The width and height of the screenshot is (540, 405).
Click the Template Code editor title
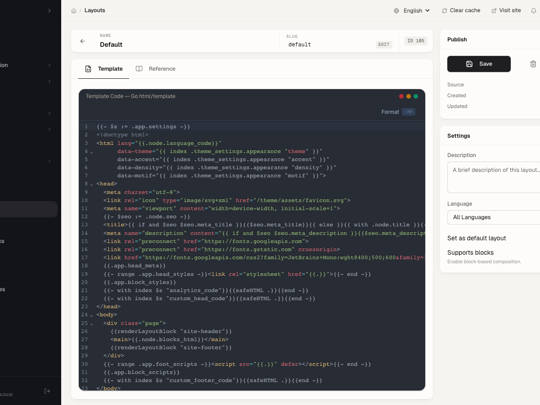pyautogui.click(x=131, y=96)
